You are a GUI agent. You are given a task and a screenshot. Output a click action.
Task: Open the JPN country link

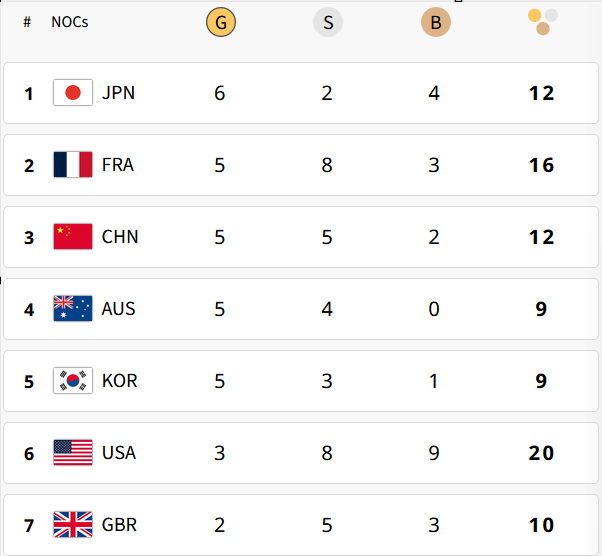click(x=118, y=93)
